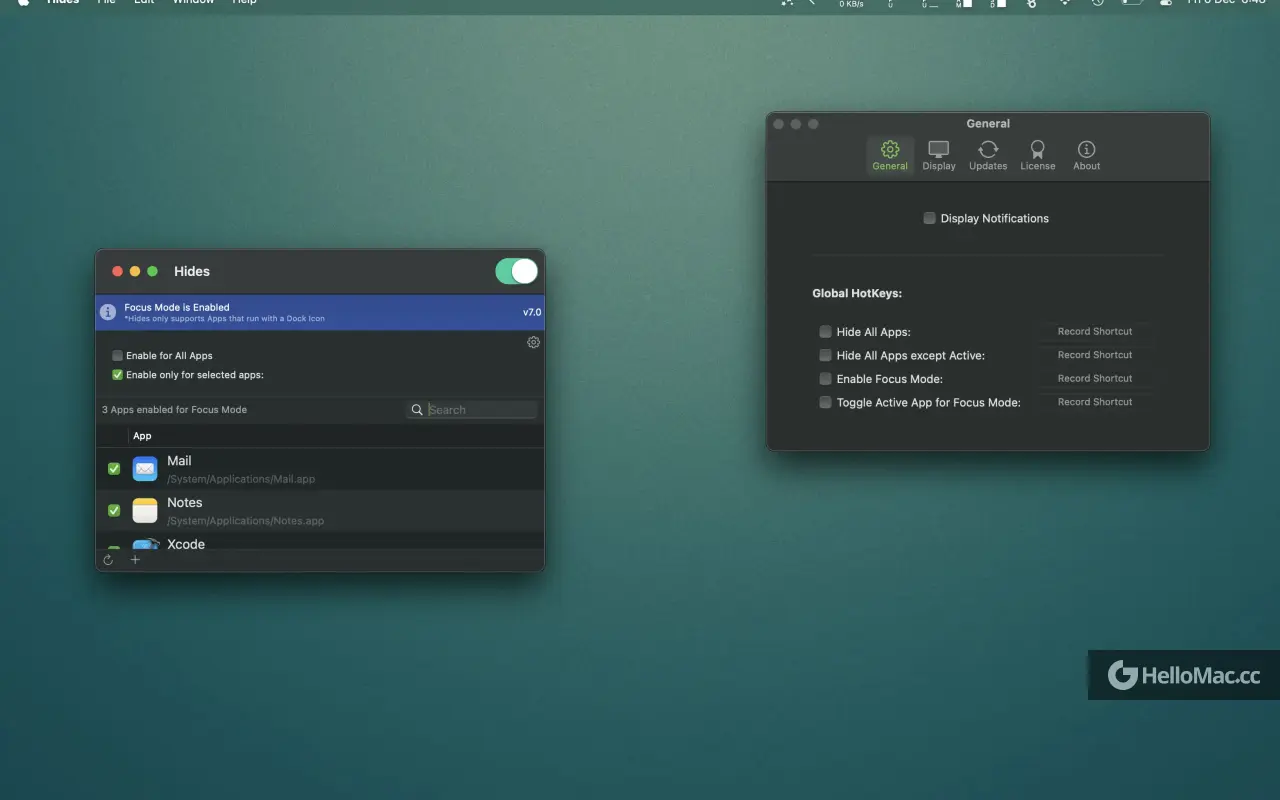Select the General preferences tab
Screen dimensions: 1280x800
click(890, 156)
